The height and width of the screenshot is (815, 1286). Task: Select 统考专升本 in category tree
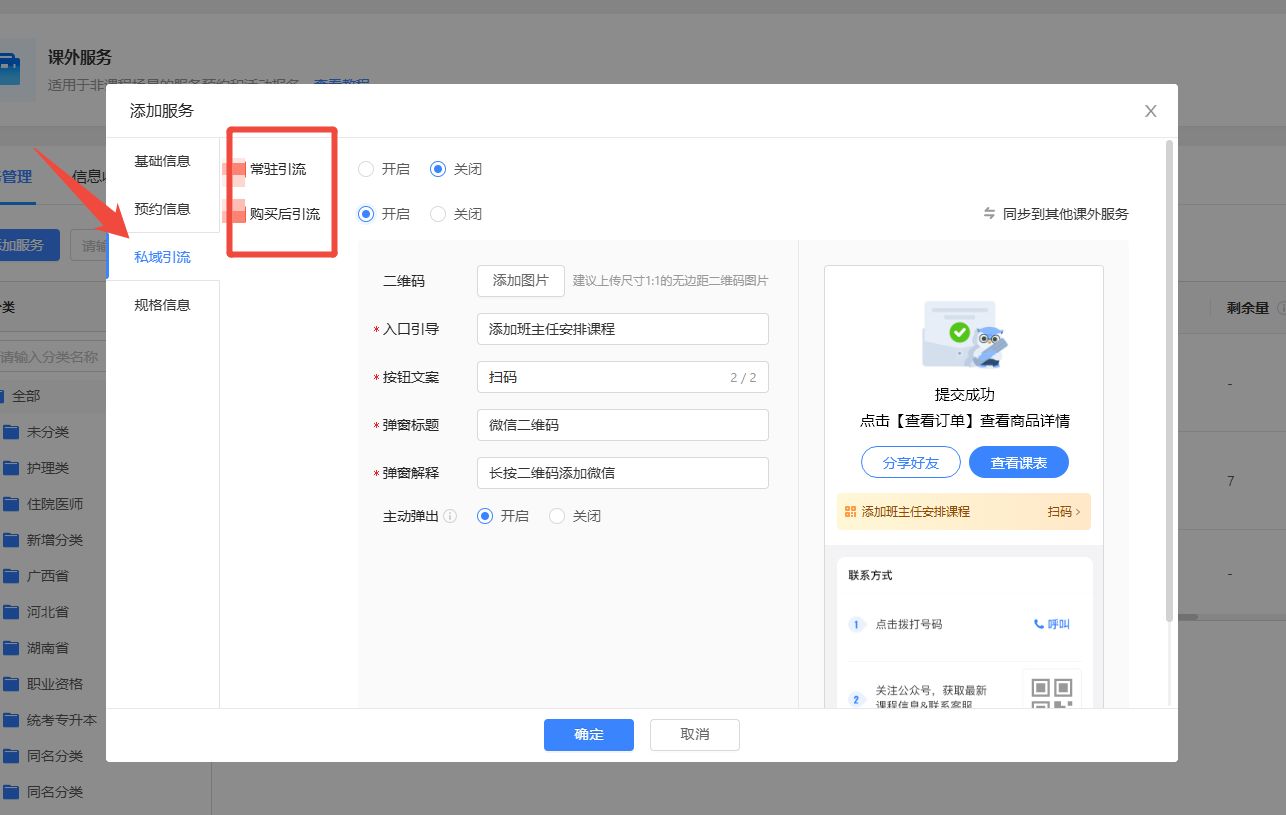coord(62,720)
